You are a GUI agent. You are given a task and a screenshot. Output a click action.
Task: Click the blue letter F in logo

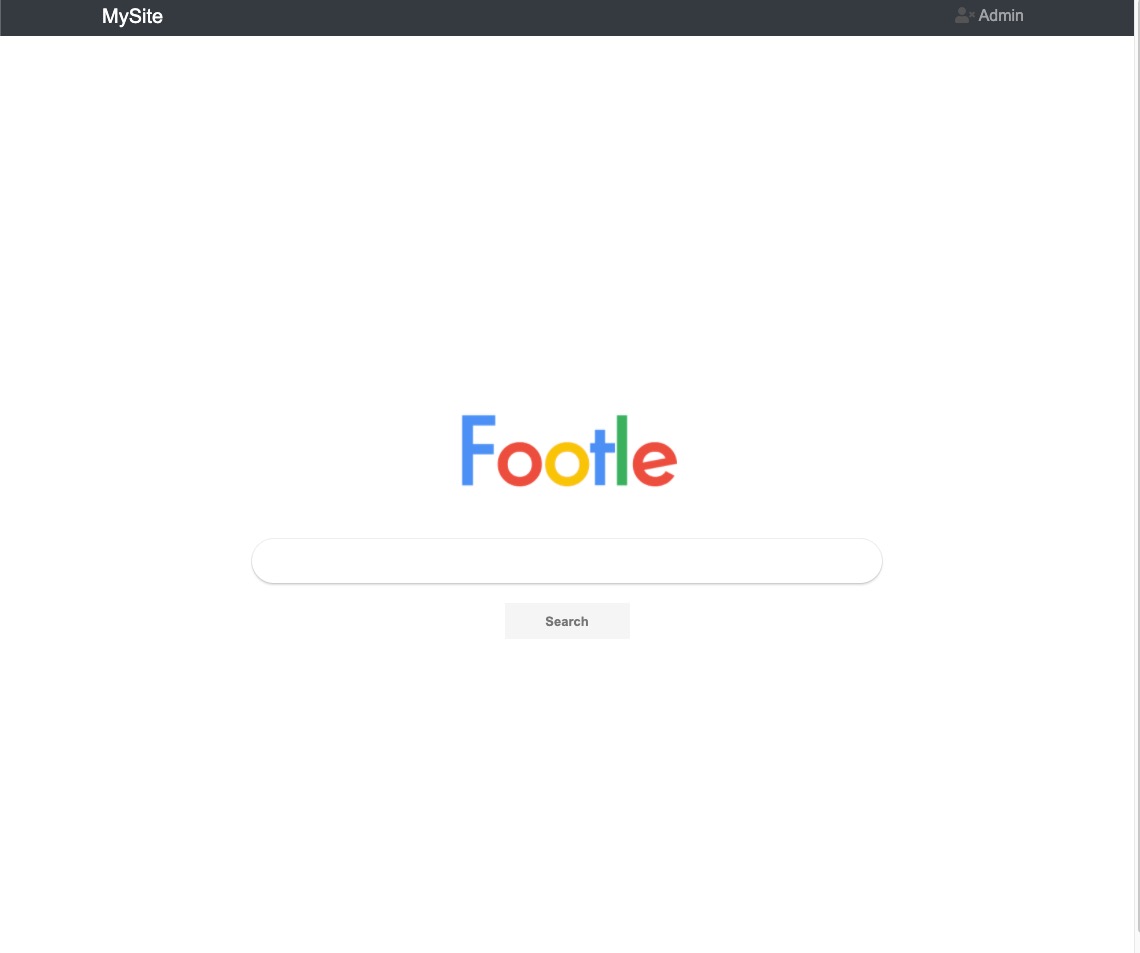click(478, 450)
